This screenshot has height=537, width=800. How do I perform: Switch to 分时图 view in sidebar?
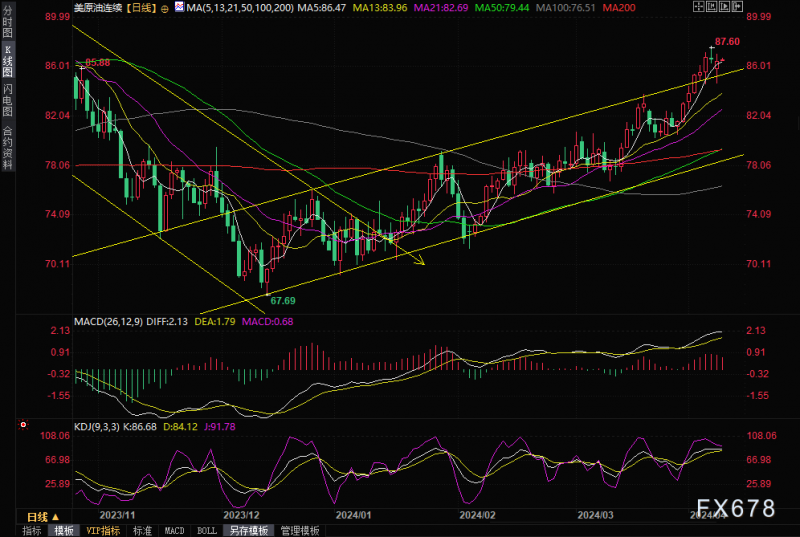coord(7,21)
